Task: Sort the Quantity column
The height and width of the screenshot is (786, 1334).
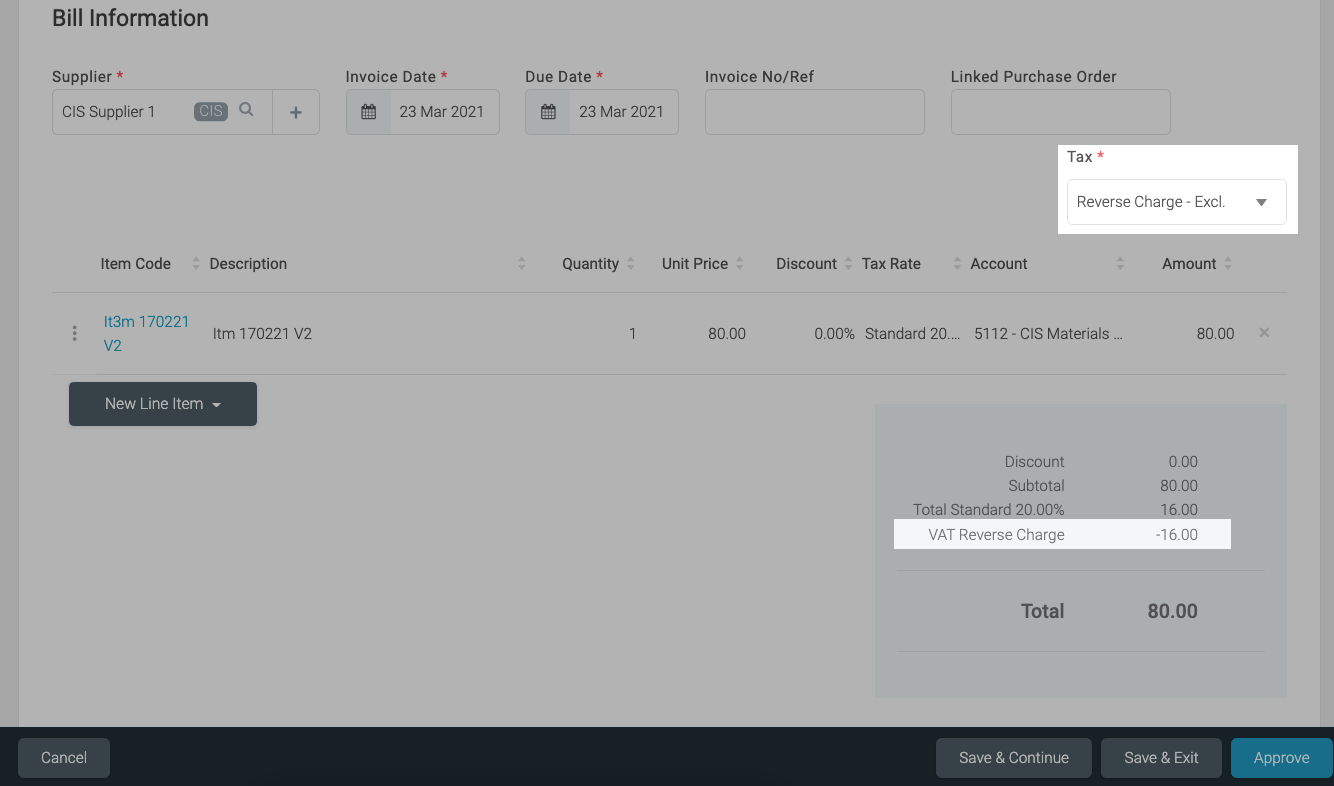Action: (630, 263)
